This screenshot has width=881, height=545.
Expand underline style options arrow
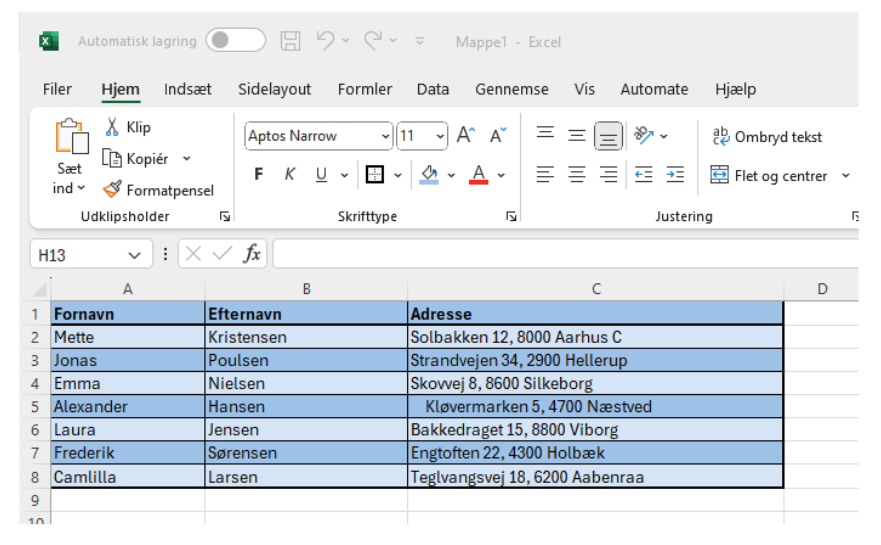(344, 175)
